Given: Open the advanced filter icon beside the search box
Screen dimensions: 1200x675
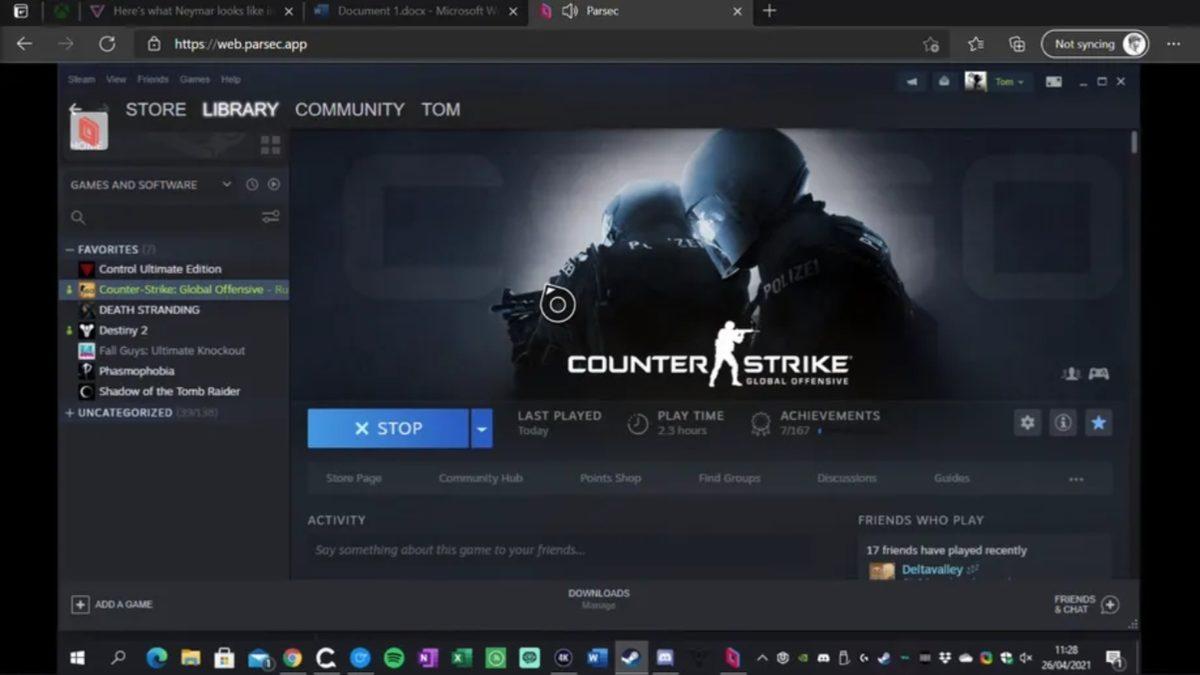Looking at the screenshot, I should [x=271, y=215].
